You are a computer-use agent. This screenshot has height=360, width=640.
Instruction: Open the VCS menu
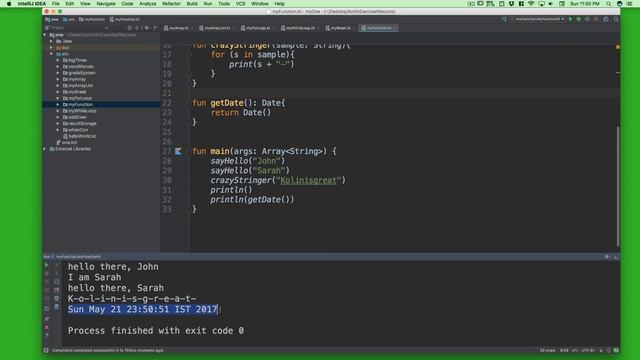(x=240, y=4)
